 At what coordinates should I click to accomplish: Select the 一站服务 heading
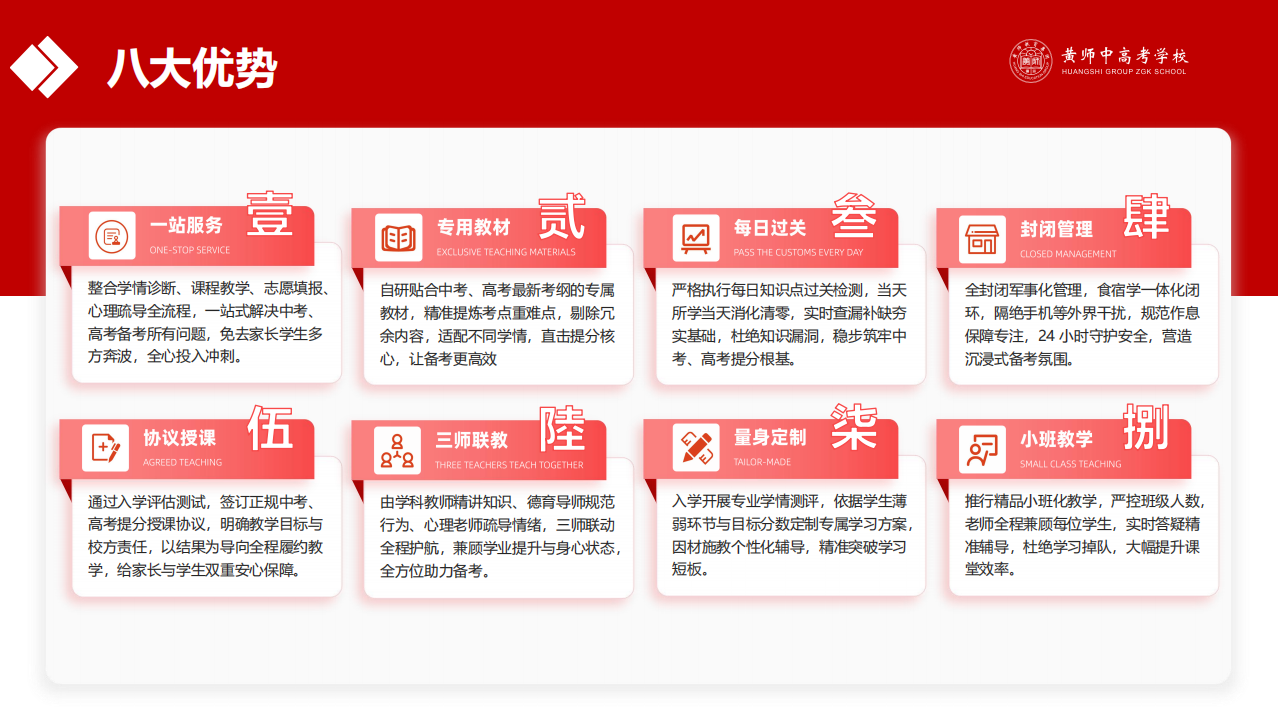tap(186, 226)
